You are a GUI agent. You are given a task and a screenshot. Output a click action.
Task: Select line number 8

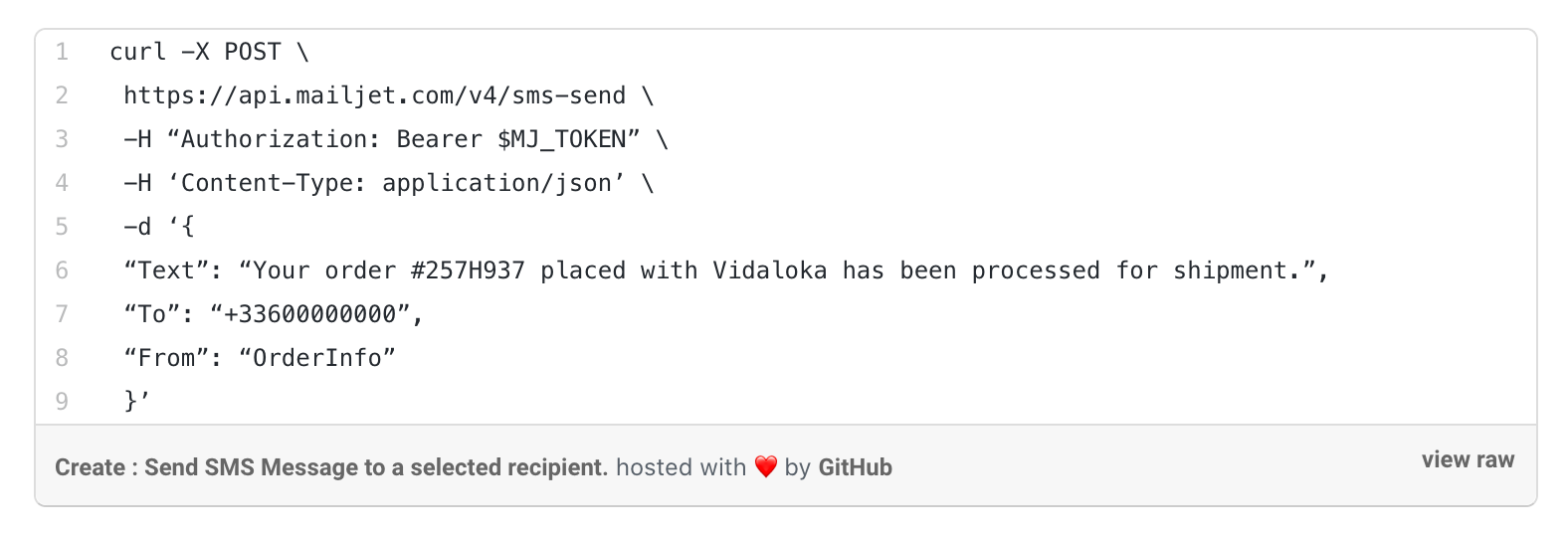point(62,358)
